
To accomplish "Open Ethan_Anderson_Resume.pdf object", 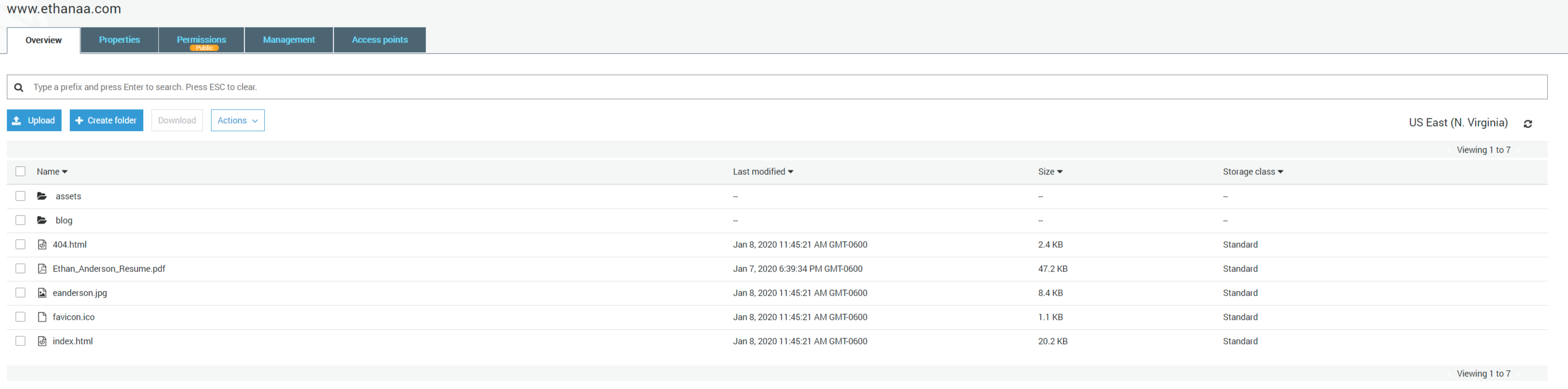I will (x=109, y=269).
